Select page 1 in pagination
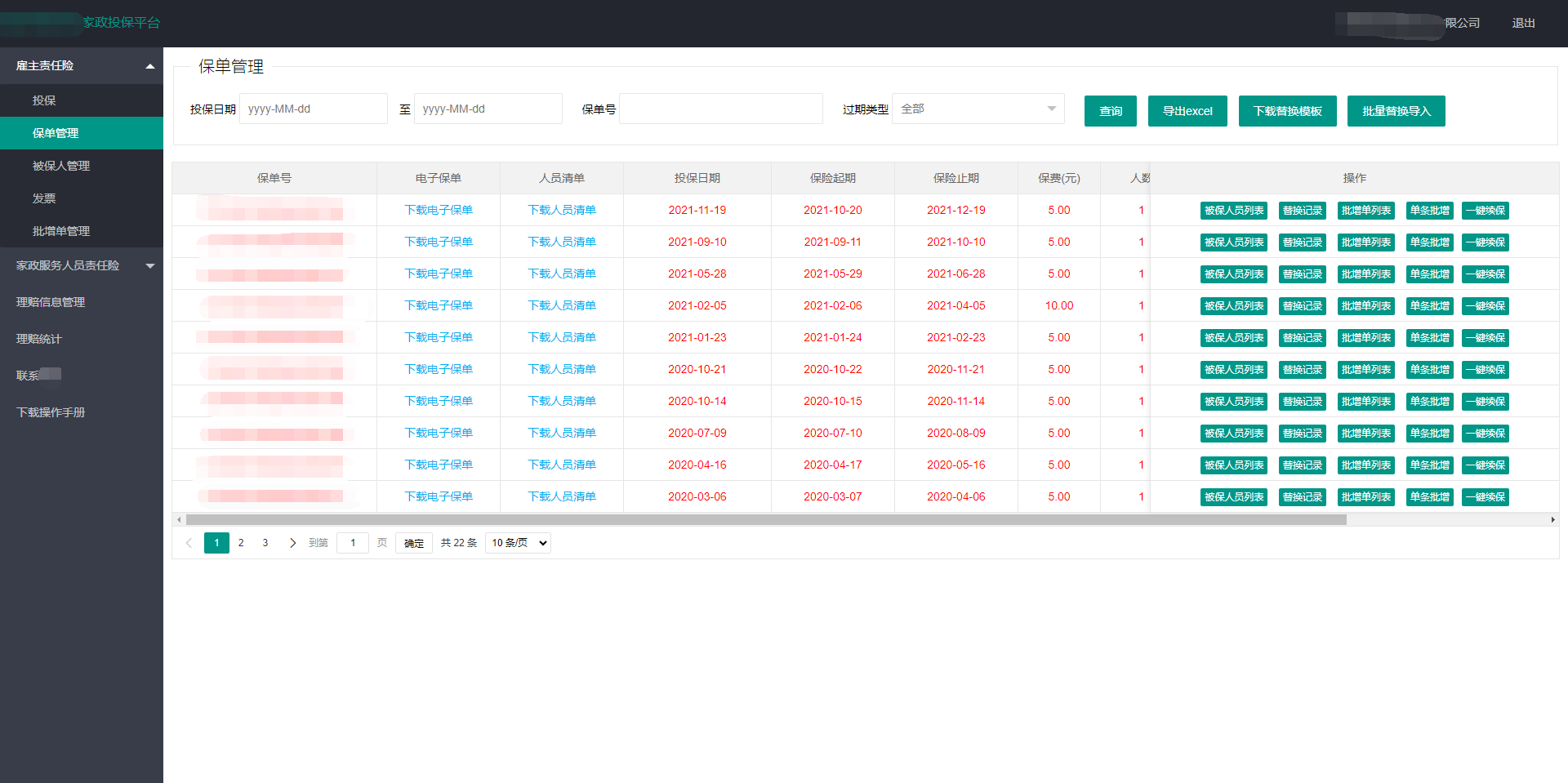1568x783 pixels. (216, 543)
